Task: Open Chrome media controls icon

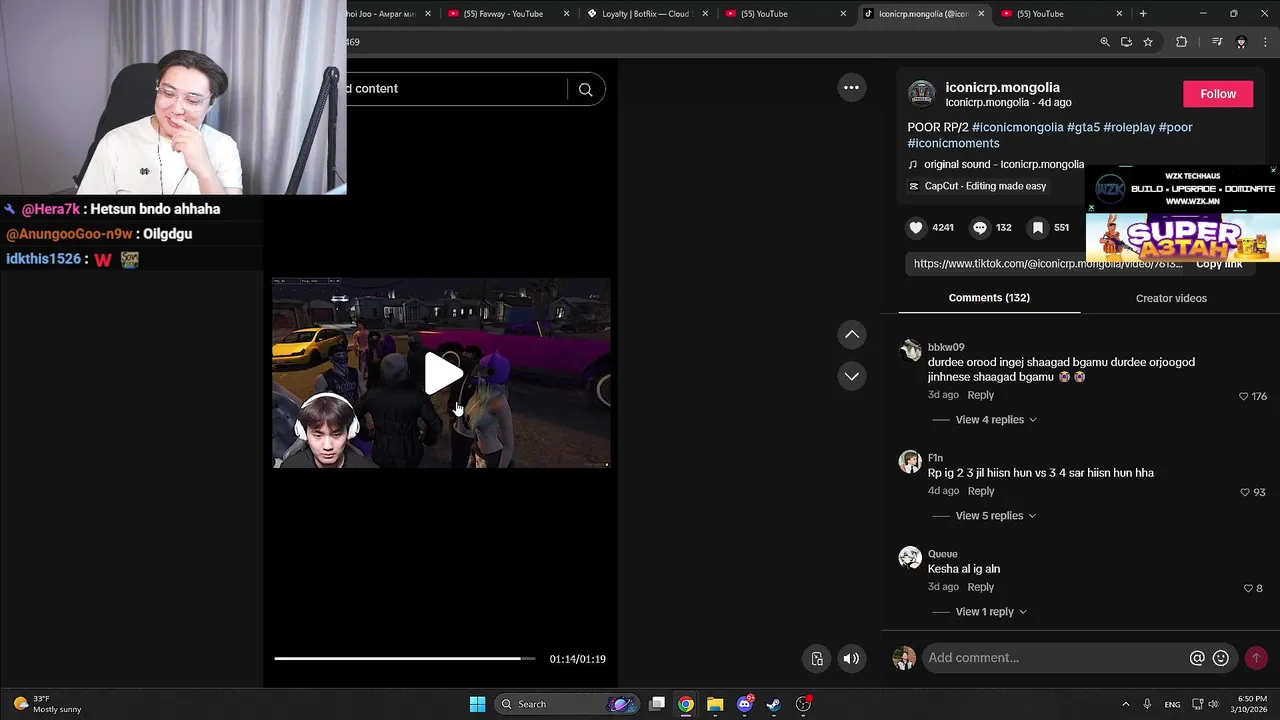Action: 1217,42
